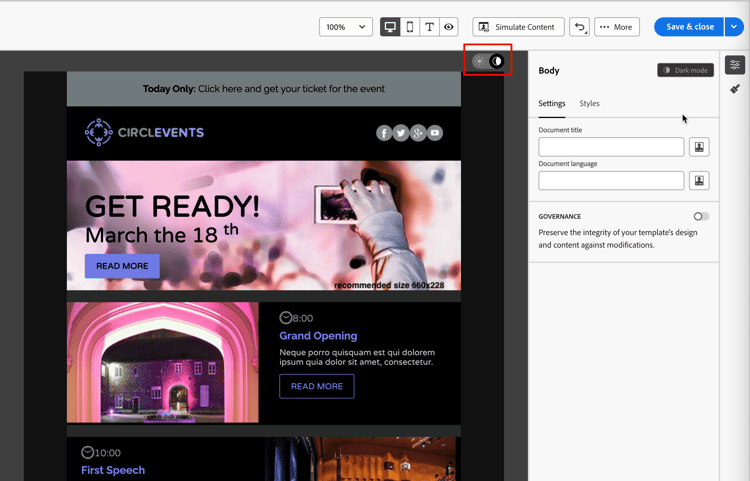The height and width of the screenshot is (481, 750).
Task: Click the YouTube icon in email header
Action: click(x=435, y=133)
